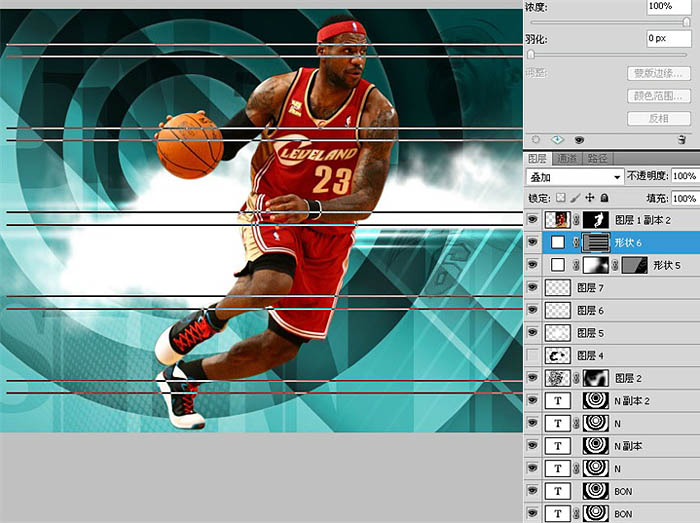Screen dimensions: 700x523
Task: Hide the 图层 1 副本 2 layer
Action: pos(532,220)
